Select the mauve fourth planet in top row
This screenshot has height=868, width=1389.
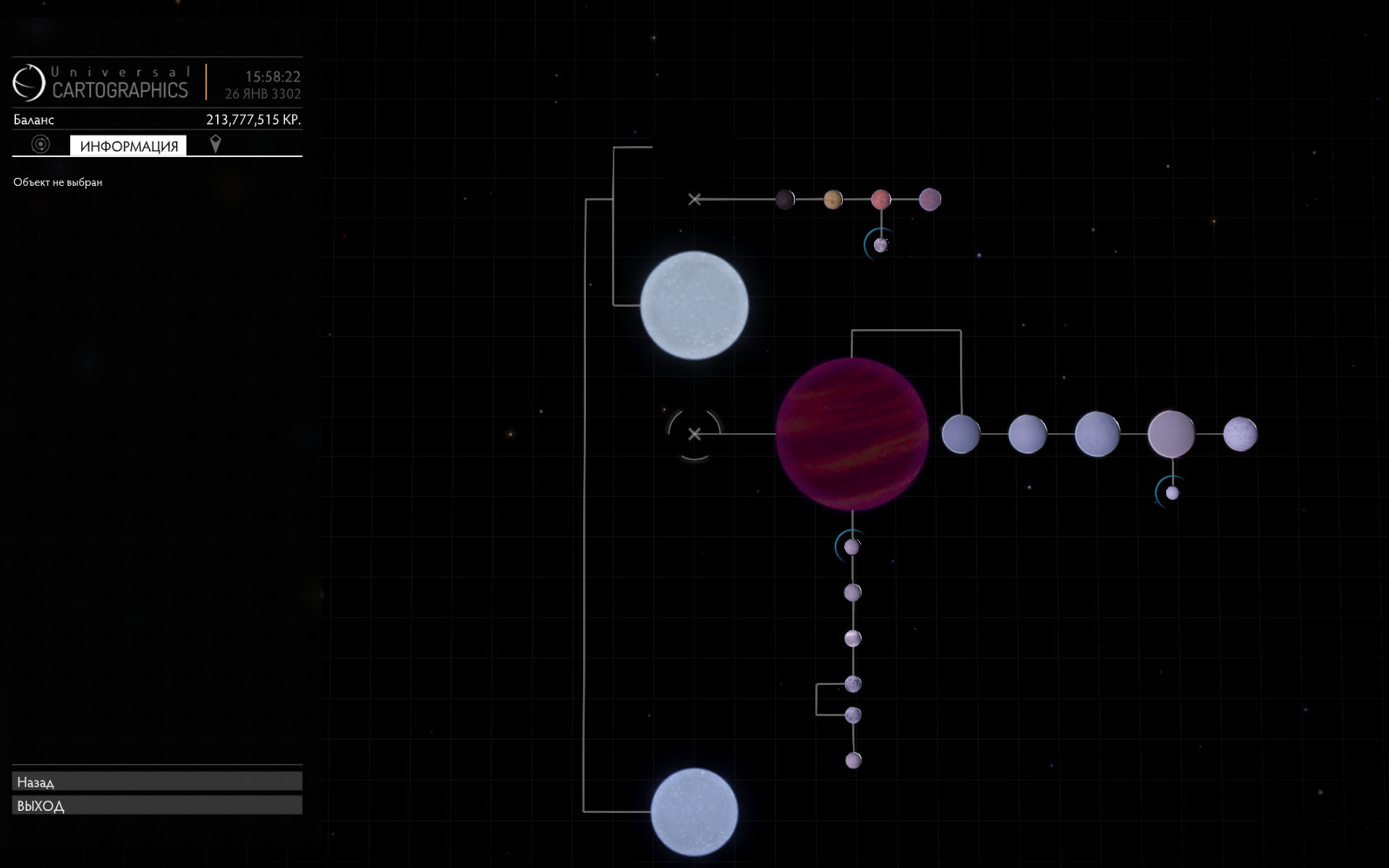click(x=930, y=199)
